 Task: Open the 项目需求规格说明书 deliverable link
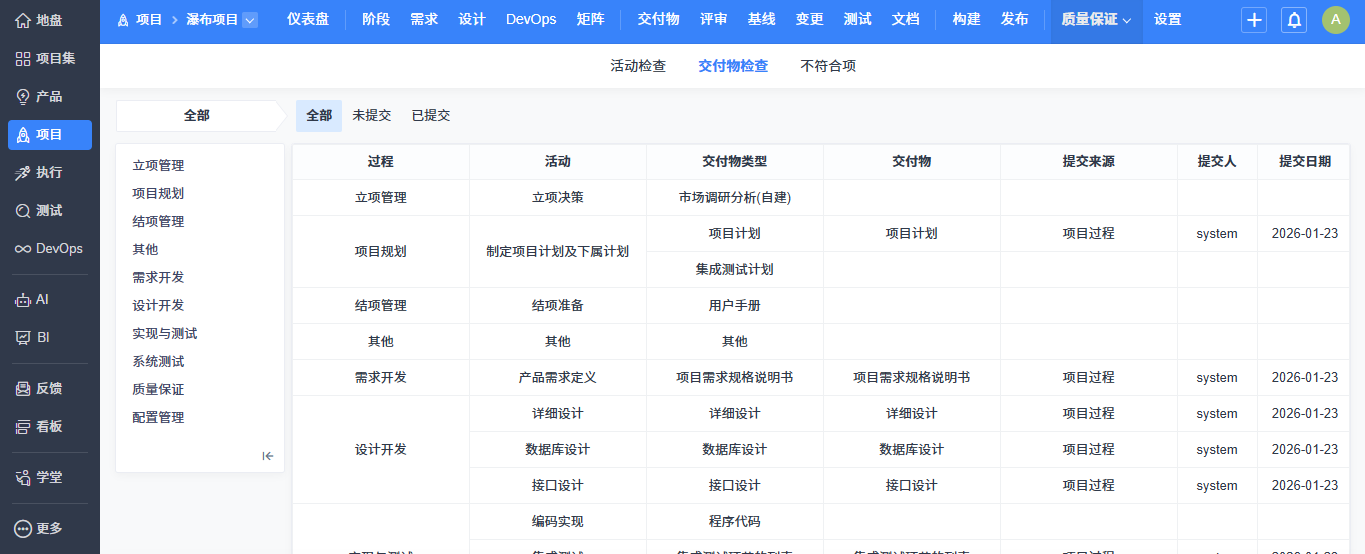(x=911, y=377)
